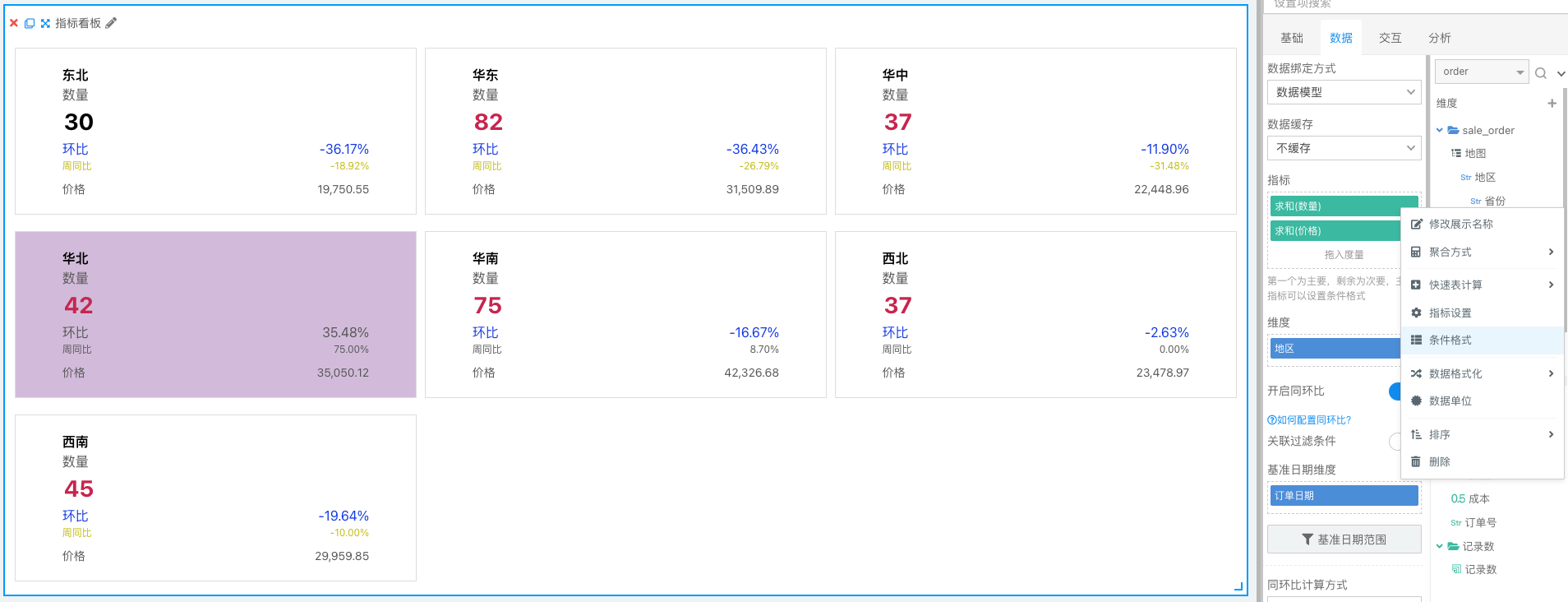
Task: Select 条件格式 in the context menu
Action: [1450, 340]
